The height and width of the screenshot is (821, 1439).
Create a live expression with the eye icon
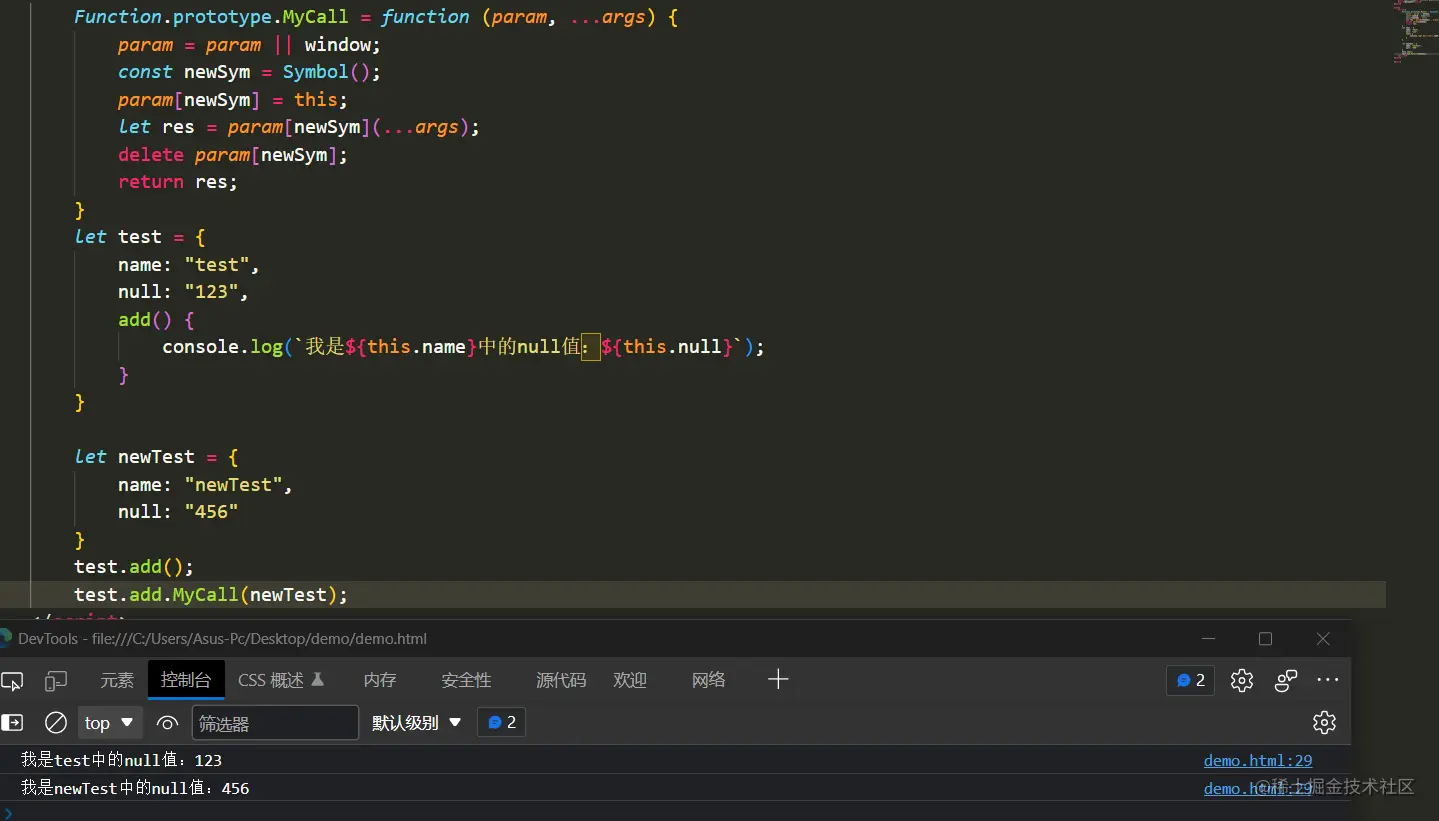tap(167, 723)
